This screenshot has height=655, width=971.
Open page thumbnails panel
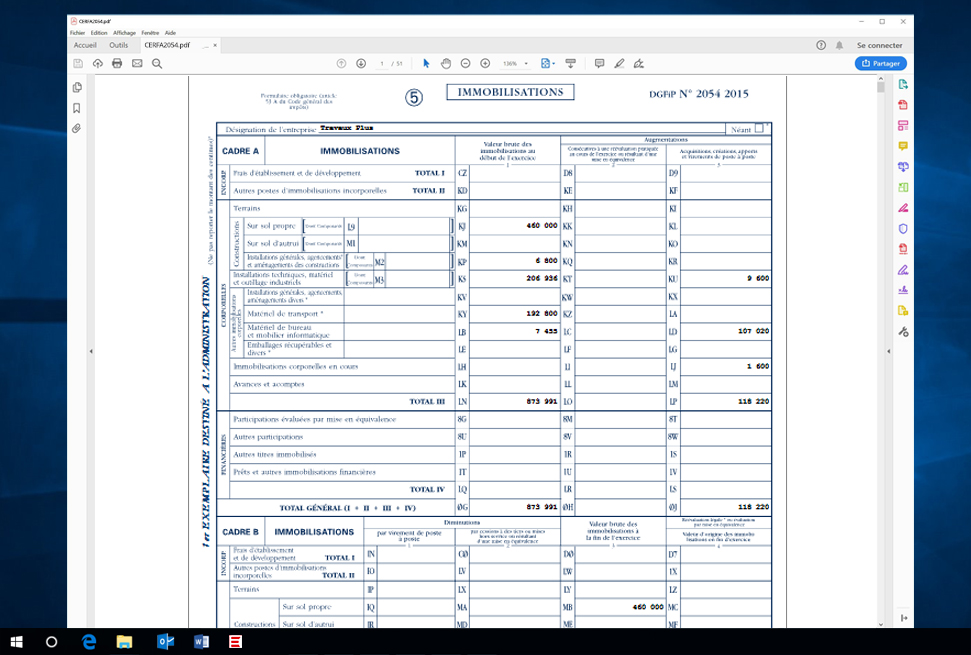77,88
